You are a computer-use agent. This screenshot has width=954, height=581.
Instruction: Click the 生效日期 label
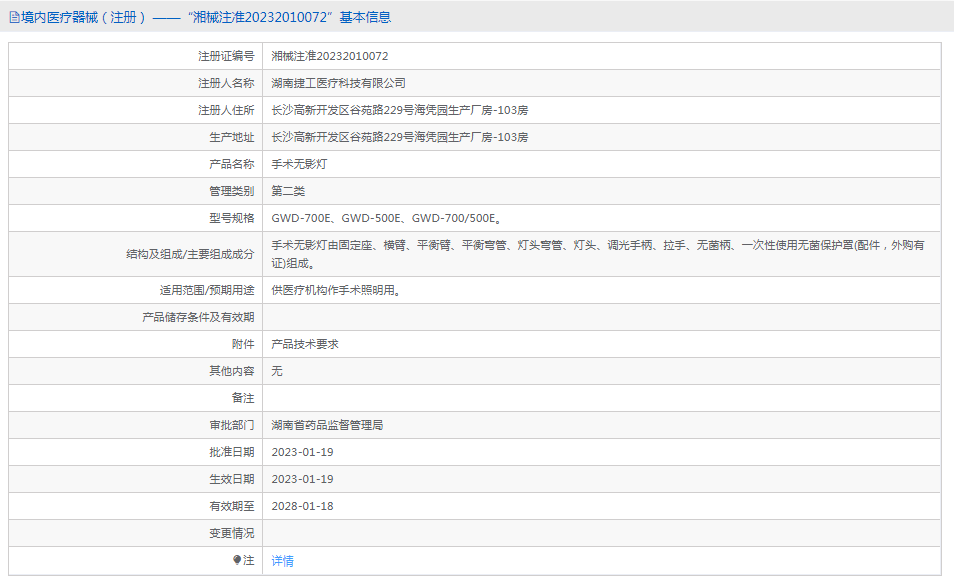click(x=232, y=479)
